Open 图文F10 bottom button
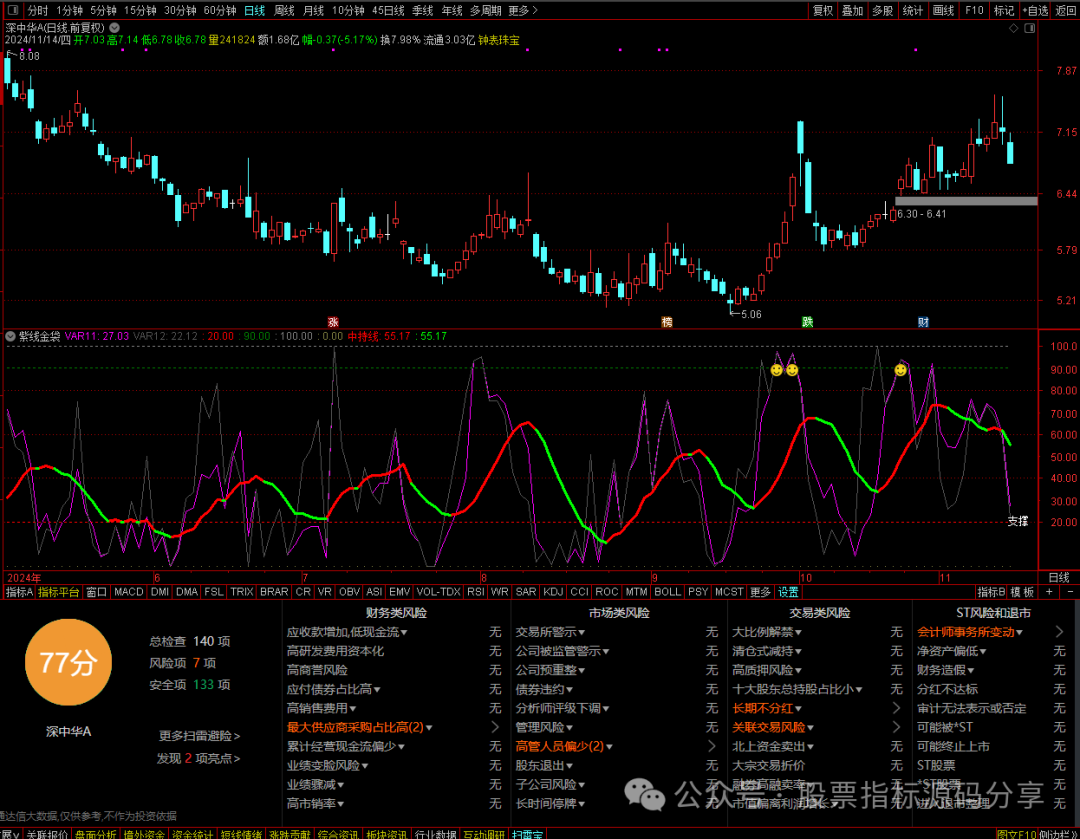This screenshot has width=1080, height=839. tap(1016, 834)
